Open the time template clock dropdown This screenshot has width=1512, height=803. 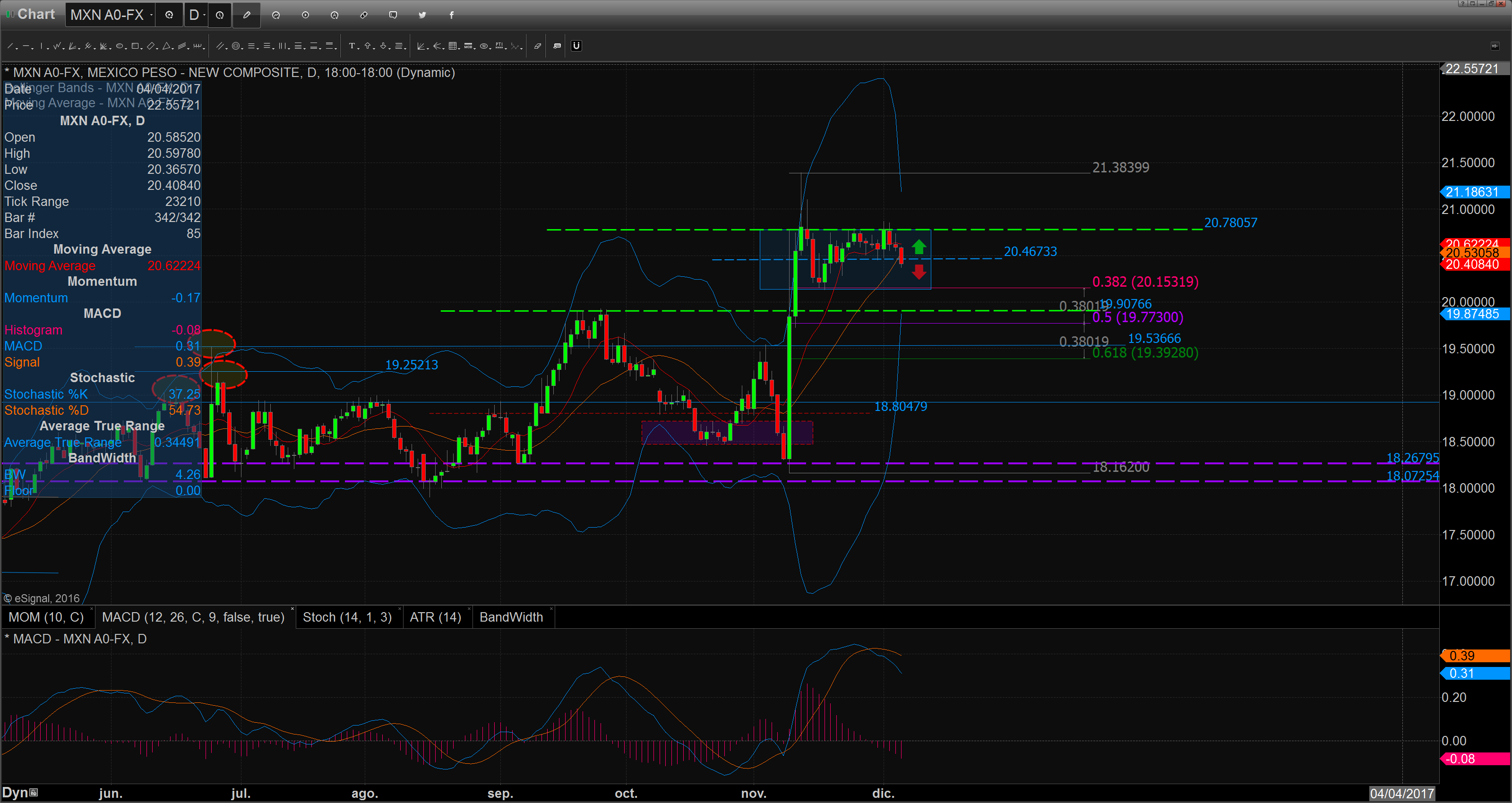220,15
